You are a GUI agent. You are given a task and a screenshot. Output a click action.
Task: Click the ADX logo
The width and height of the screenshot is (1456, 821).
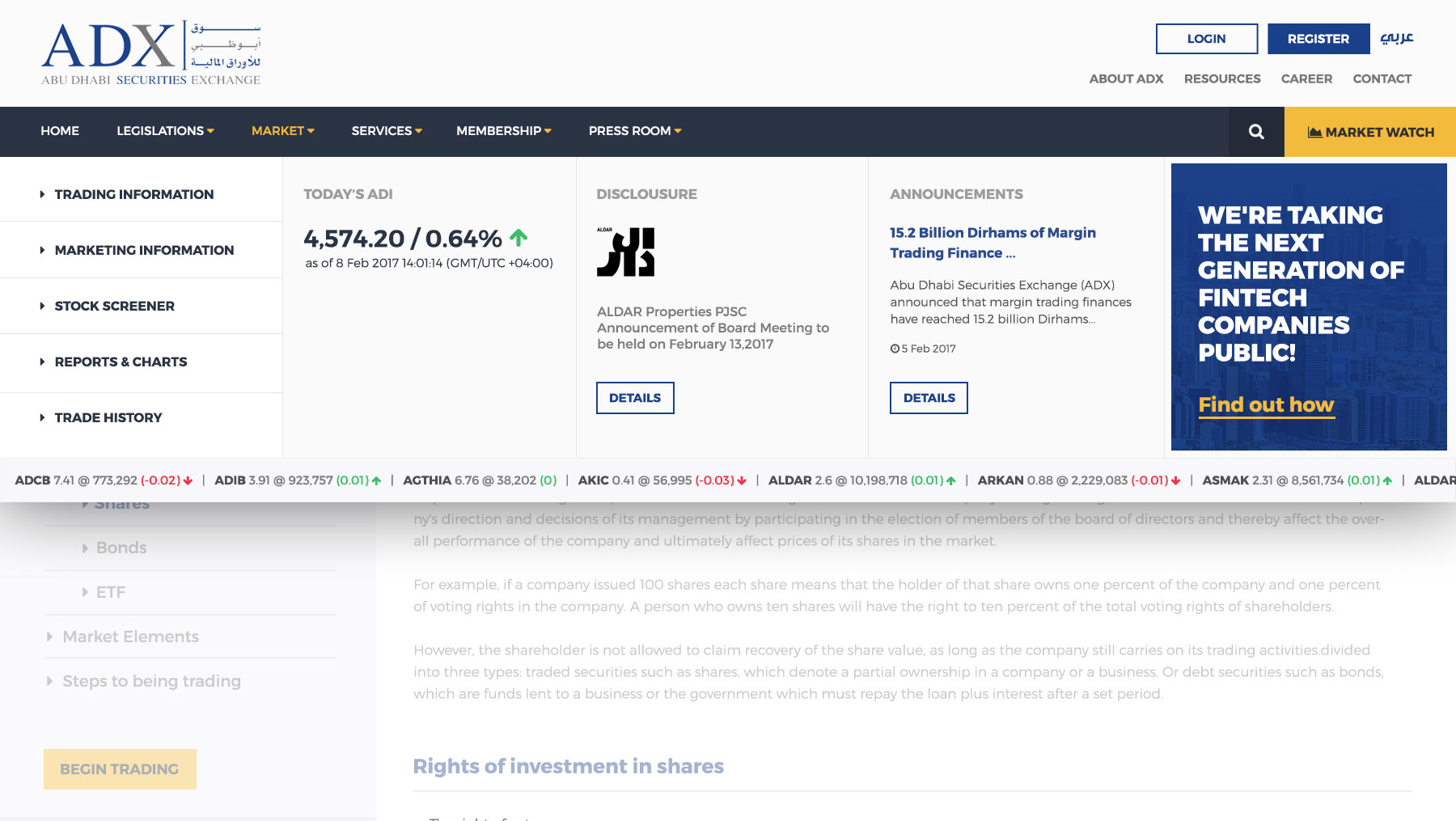pyautogui.click(x=151, y=53)
